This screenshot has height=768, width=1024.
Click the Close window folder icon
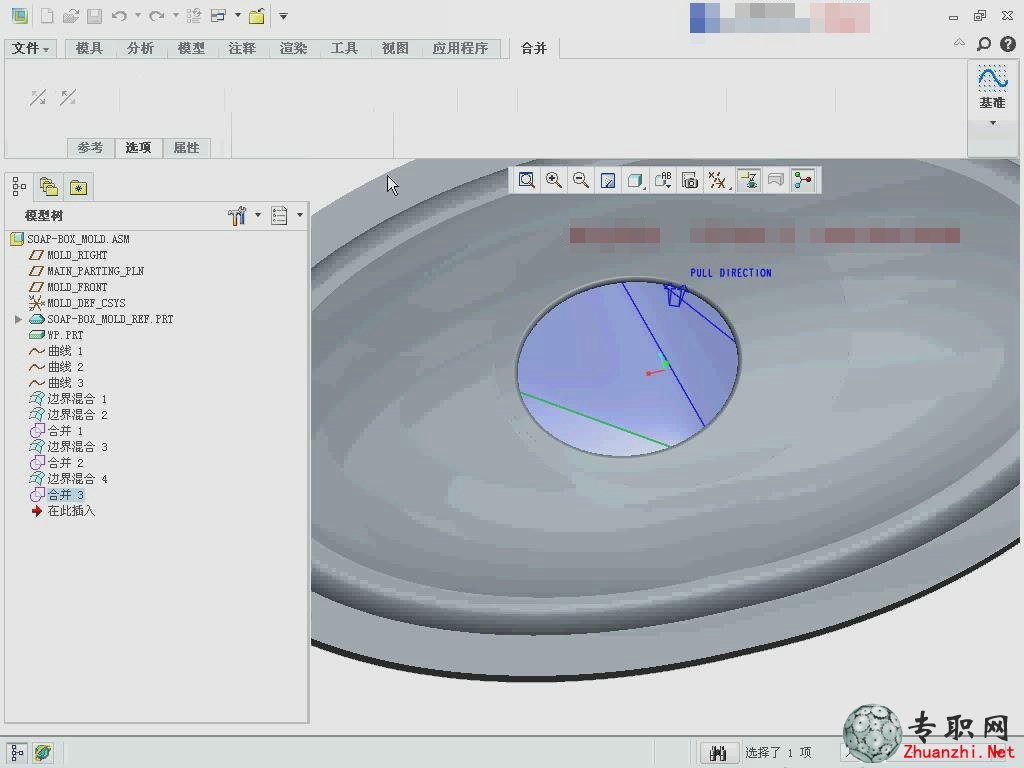click(x=257, y=16)
